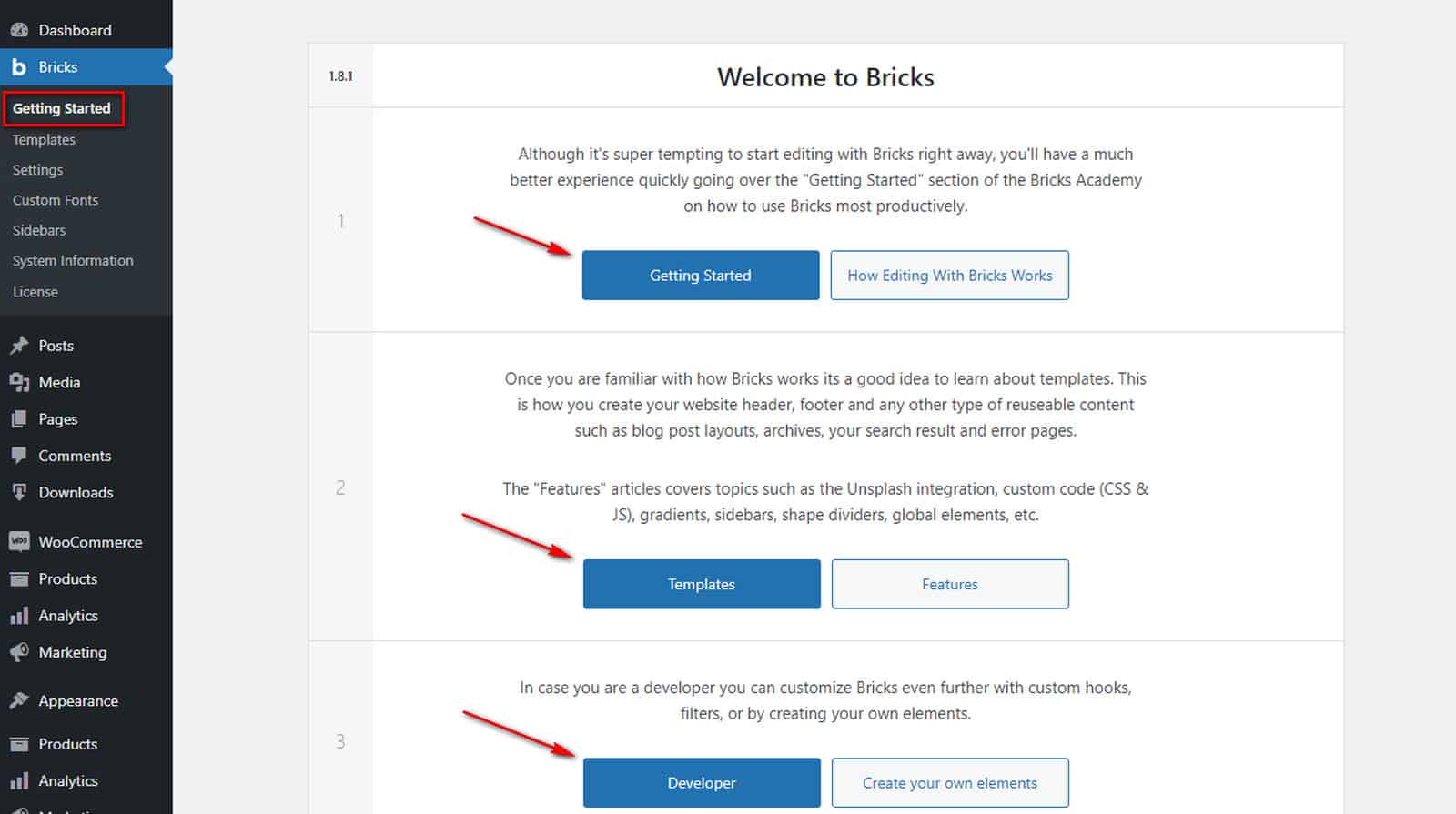Click the blue Developer button

point(702,783)
